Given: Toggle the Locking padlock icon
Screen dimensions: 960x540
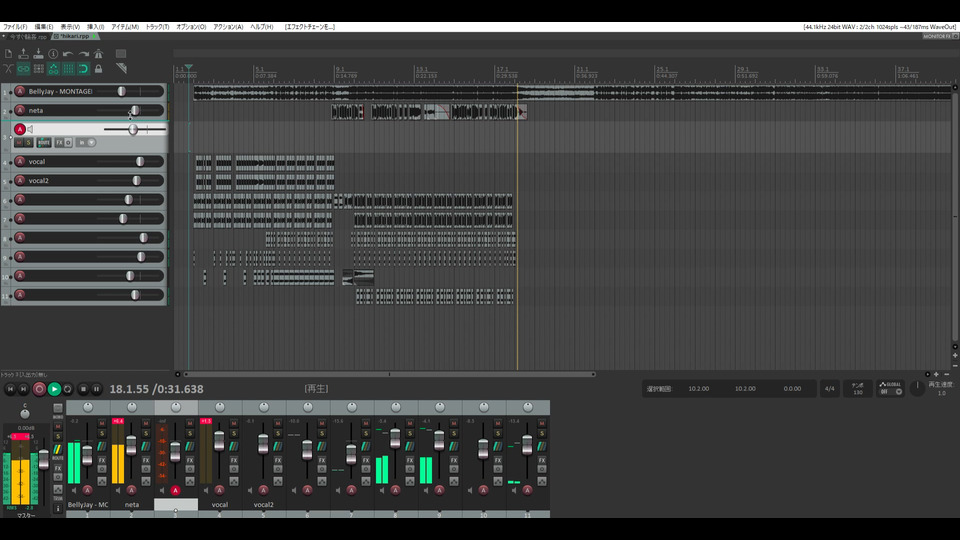Looking at the screenshot, I should (98, 69).
